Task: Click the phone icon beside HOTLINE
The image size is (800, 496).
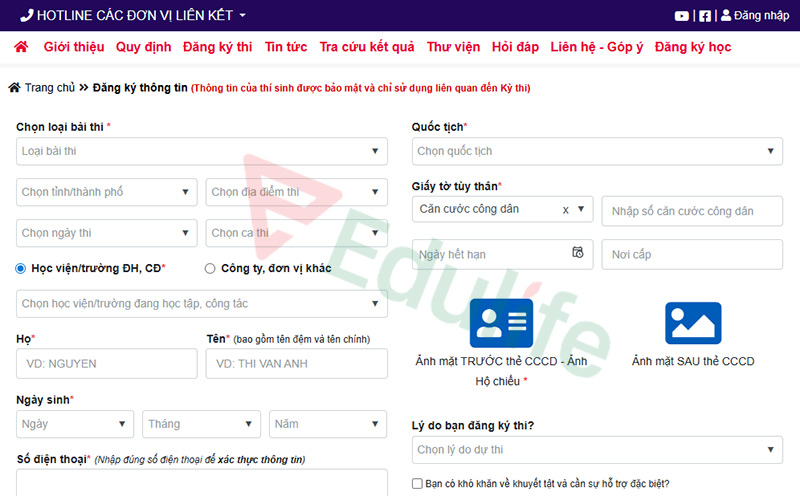Action: (27, 15)
